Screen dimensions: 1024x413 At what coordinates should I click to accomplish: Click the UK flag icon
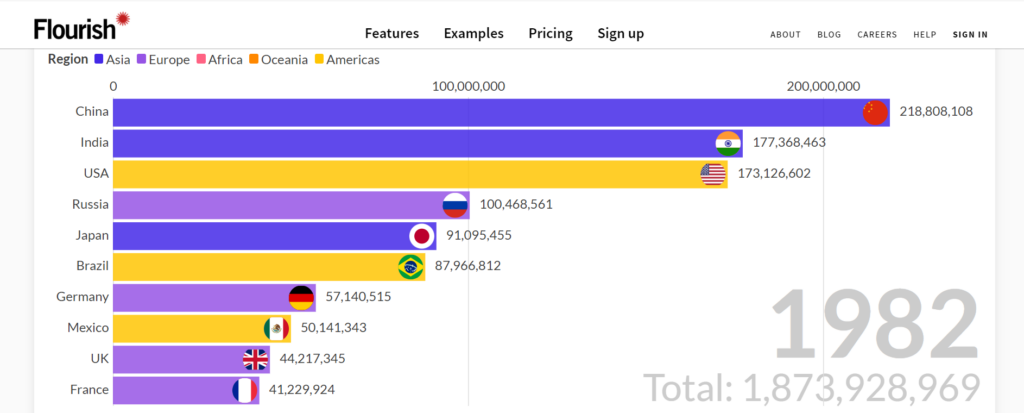coord(255,359)
